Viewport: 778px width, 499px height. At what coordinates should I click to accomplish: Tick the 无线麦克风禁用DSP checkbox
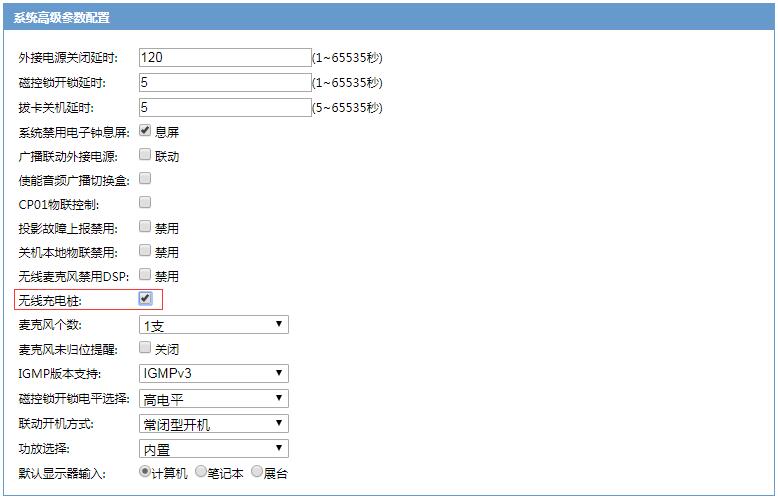(145, 275)
